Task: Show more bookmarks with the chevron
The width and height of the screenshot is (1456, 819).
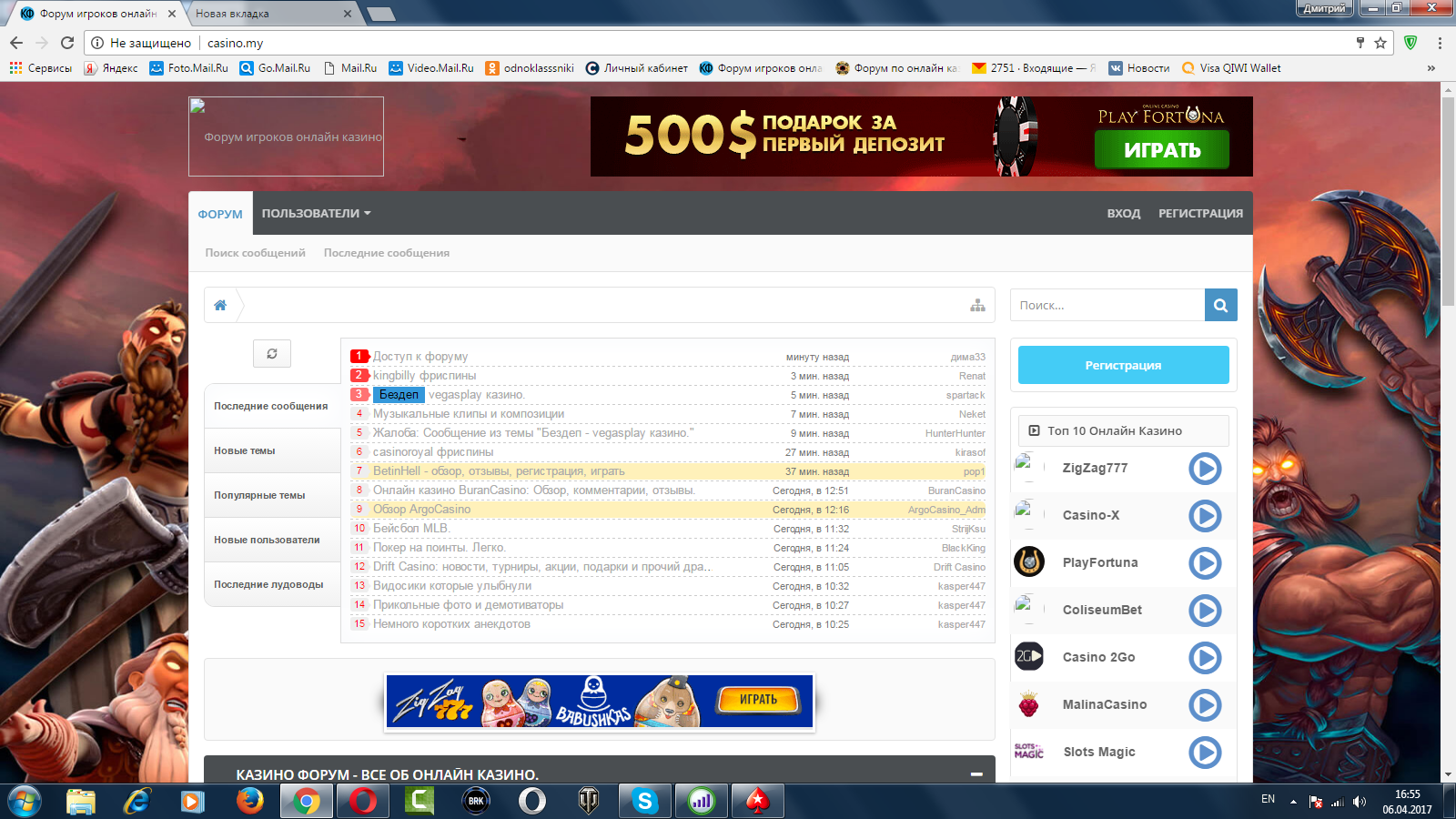Action: click(x=1431, y=68)
